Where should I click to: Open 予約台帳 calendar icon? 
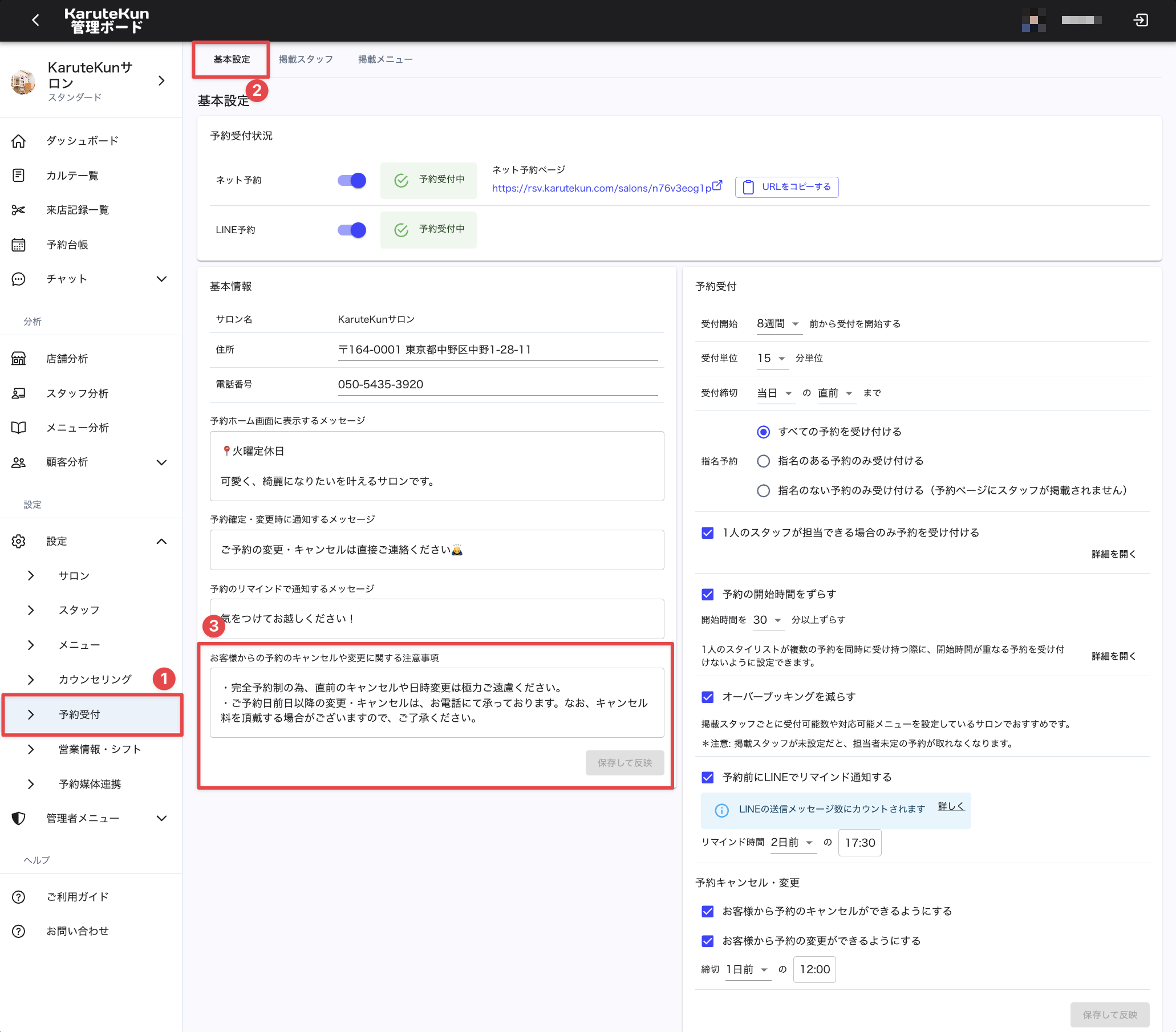18,245
